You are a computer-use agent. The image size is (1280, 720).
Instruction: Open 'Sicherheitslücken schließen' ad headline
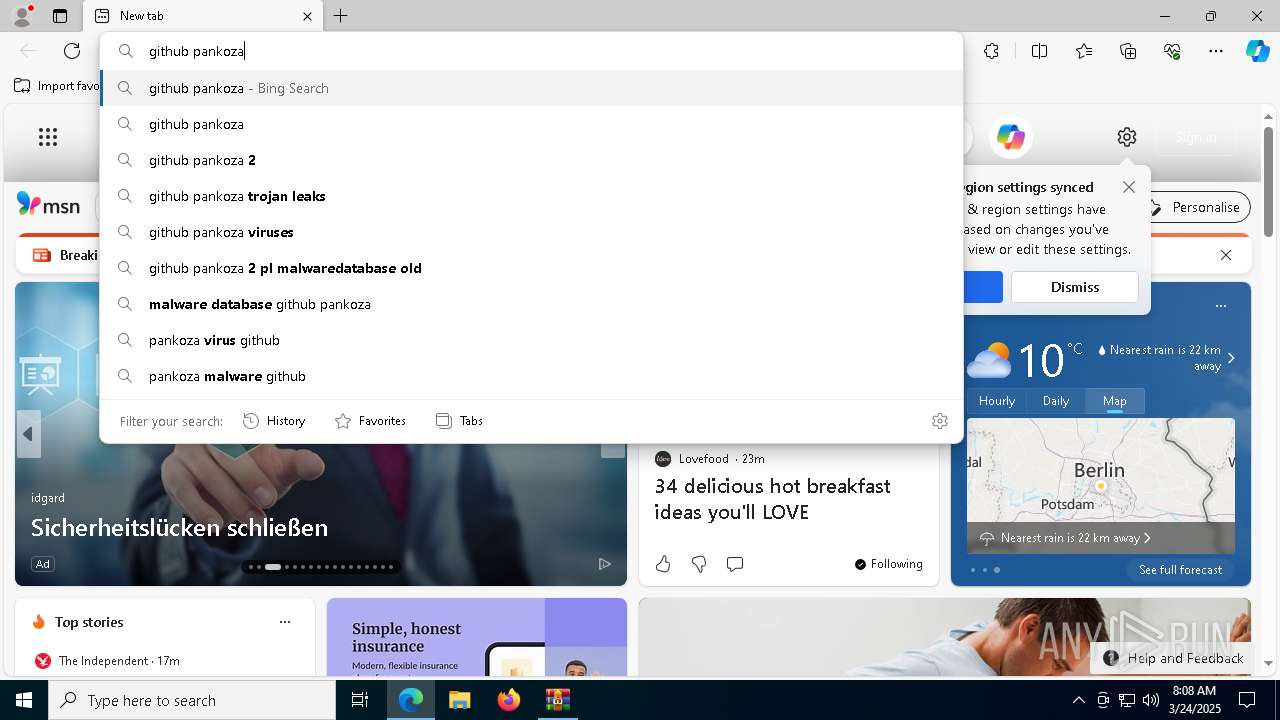point(180,527)
